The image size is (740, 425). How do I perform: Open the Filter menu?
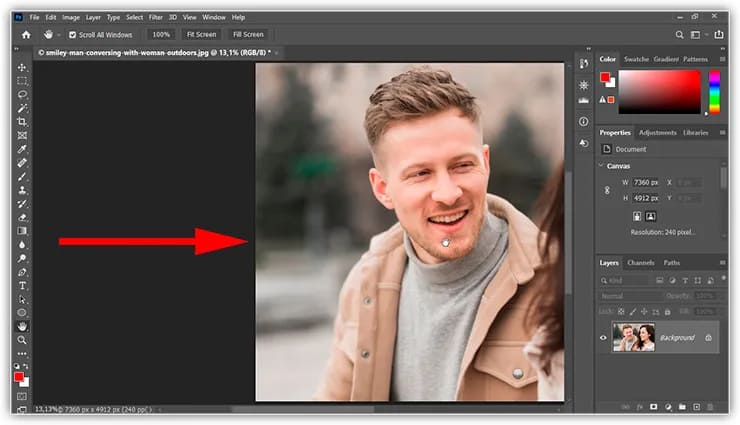coord(156,17)
